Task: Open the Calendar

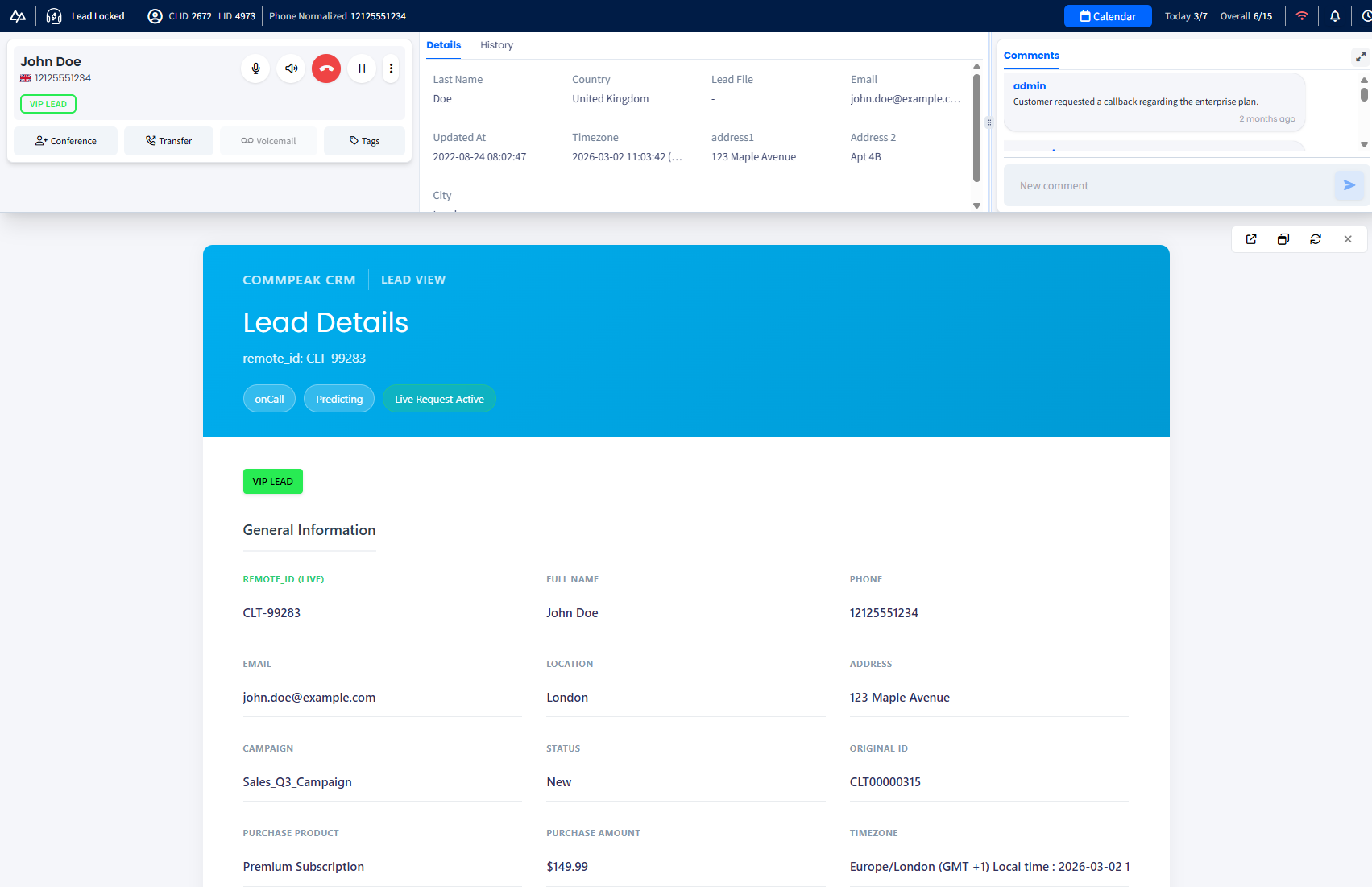Action: tap(1107, 15)
